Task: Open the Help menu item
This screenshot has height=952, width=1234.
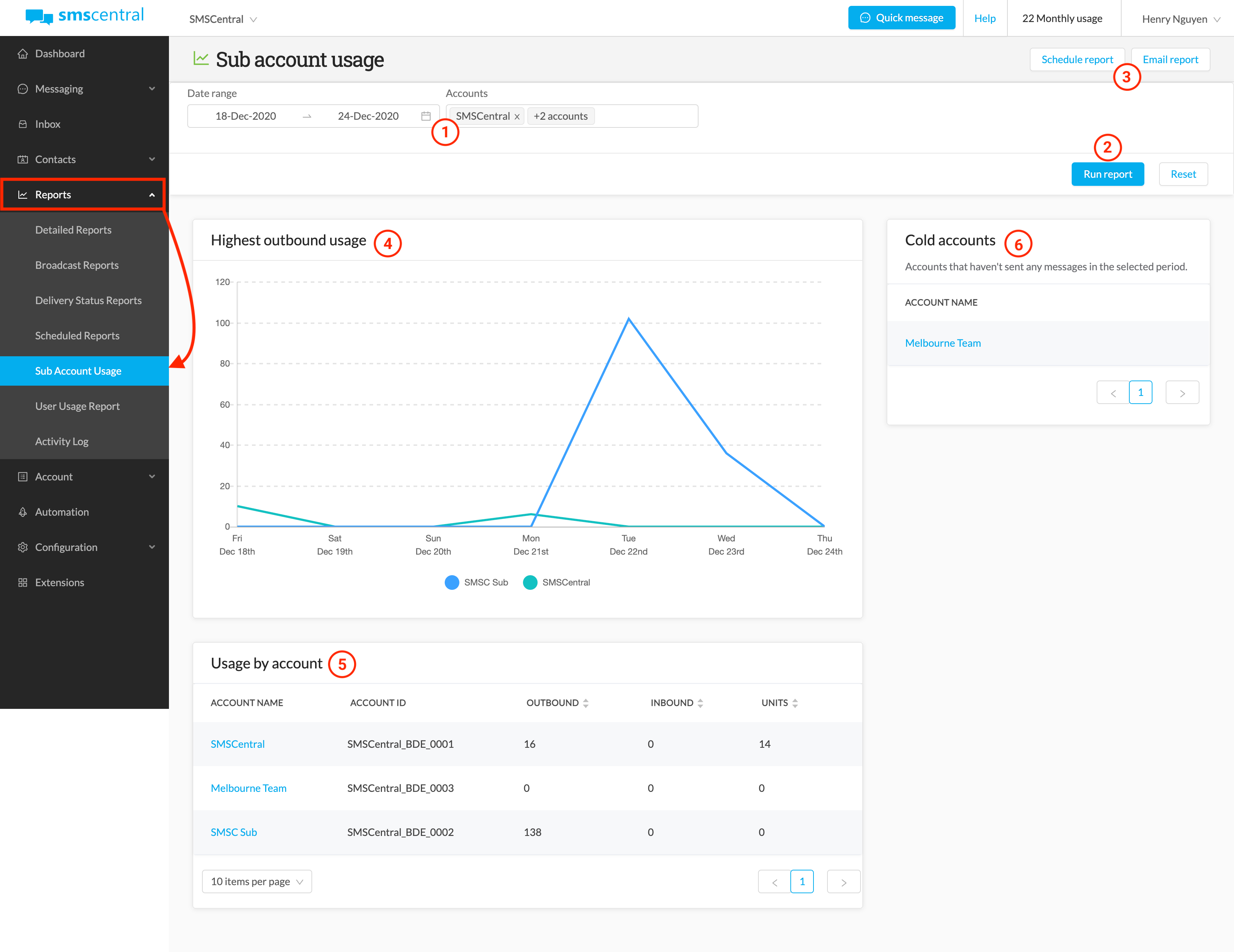Action: coord(985,18)
